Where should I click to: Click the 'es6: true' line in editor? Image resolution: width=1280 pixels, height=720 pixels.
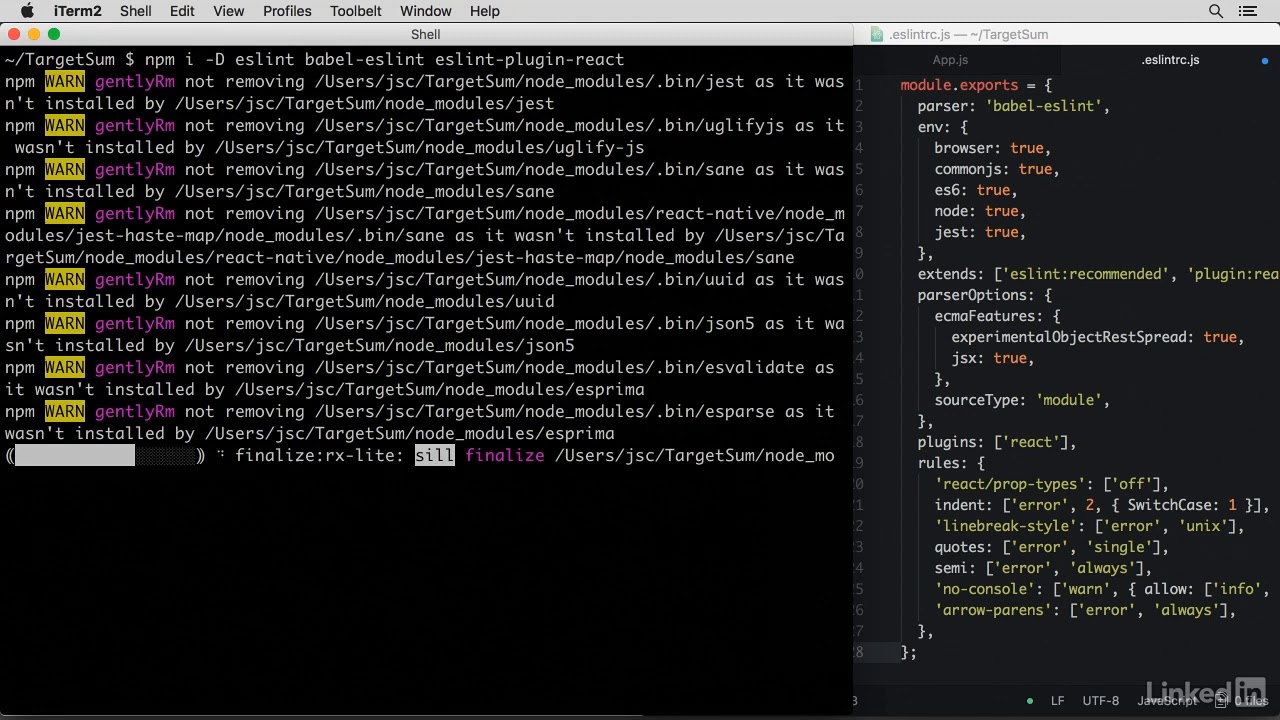[975, 190]
